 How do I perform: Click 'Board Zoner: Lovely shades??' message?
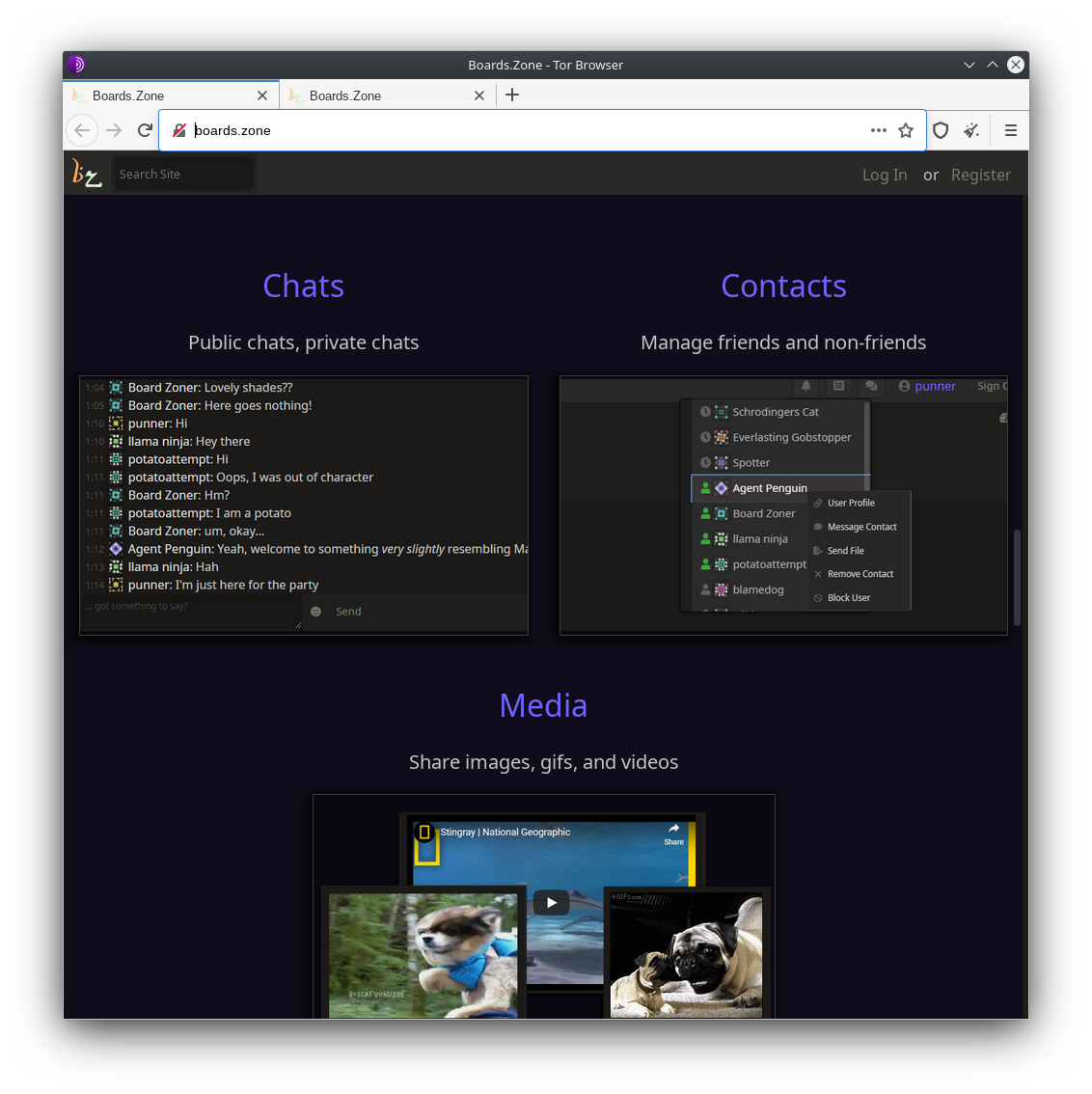210,387
